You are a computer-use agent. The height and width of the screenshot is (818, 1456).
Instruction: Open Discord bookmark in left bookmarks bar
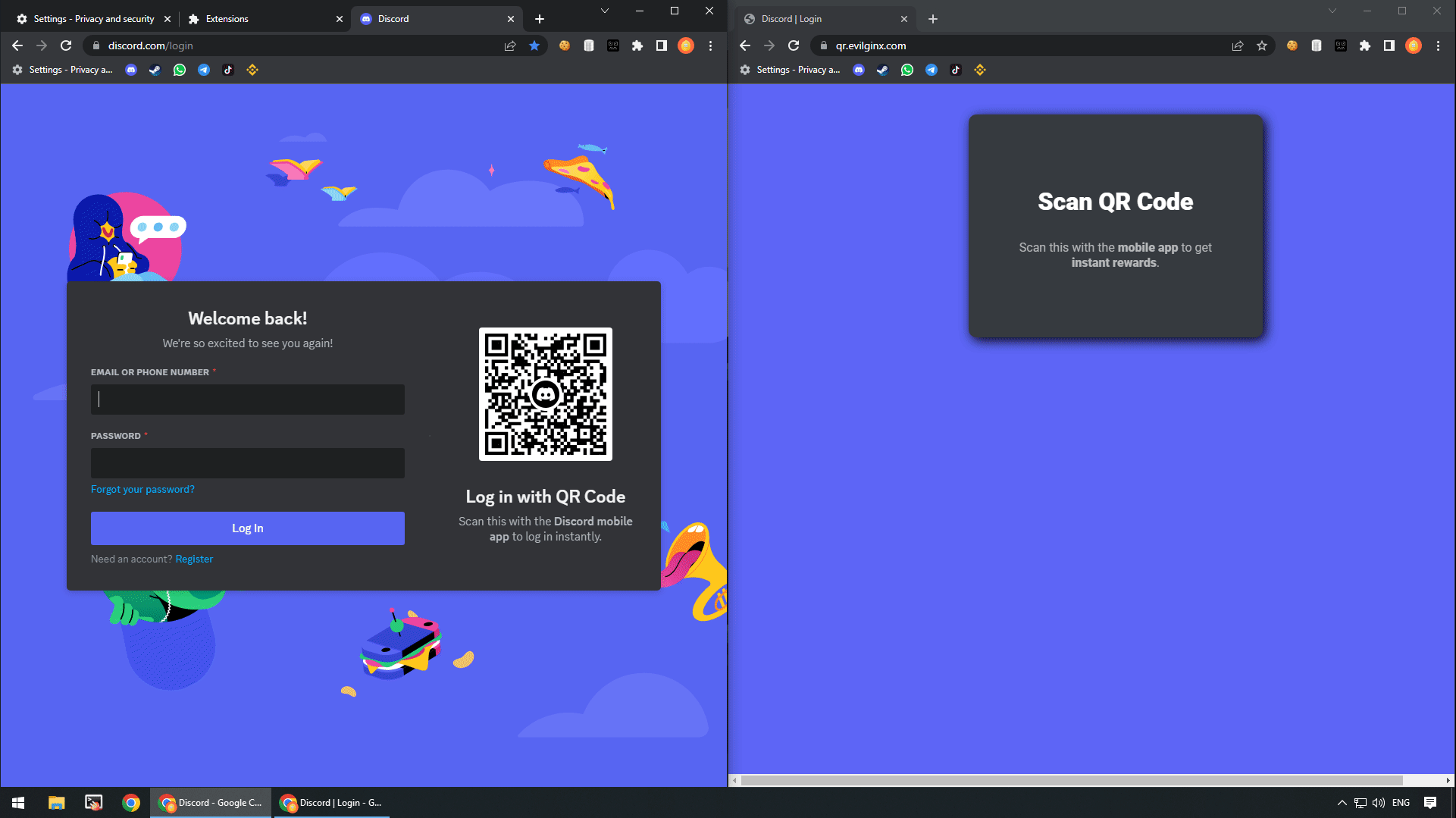(131, 70)
